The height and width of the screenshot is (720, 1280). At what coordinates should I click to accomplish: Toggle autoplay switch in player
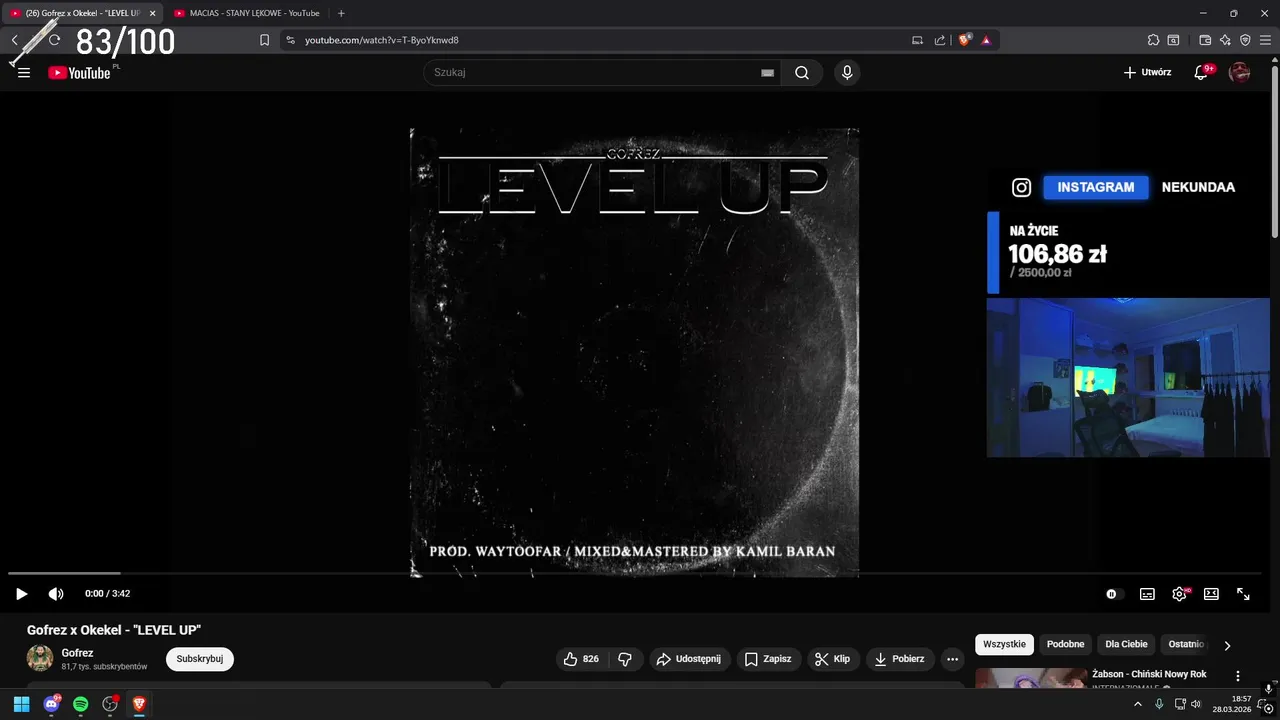click(1113, 594)
